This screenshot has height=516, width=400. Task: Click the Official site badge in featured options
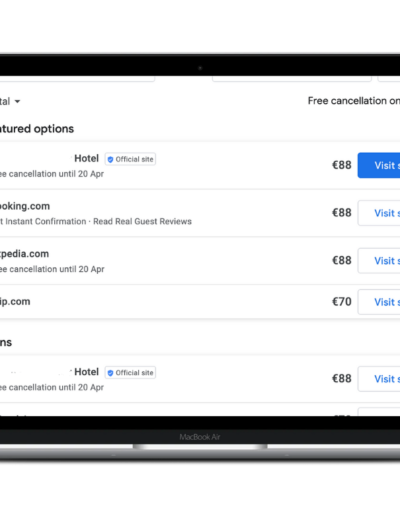coord(130,159)
